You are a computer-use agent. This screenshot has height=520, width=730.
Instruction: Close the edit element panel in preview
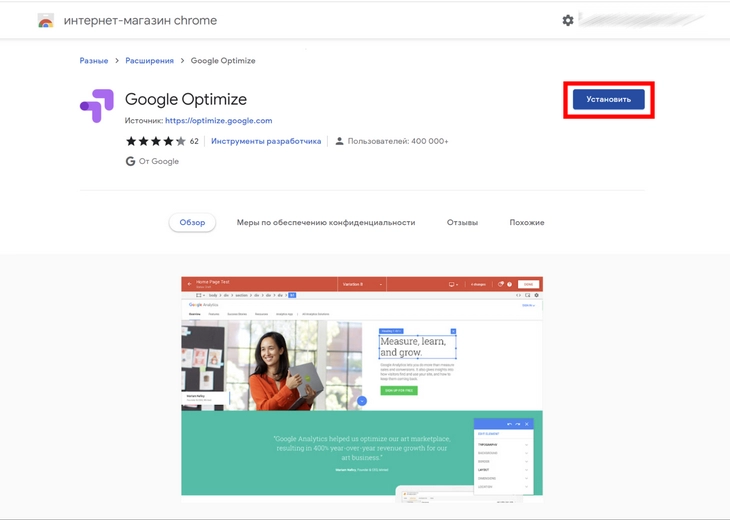527,424
